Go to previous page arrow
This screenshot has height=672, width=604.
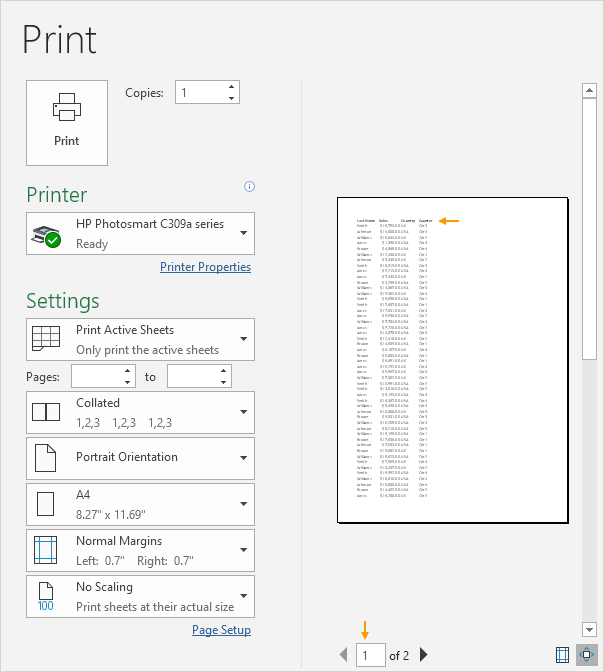[x=345, y=655]
